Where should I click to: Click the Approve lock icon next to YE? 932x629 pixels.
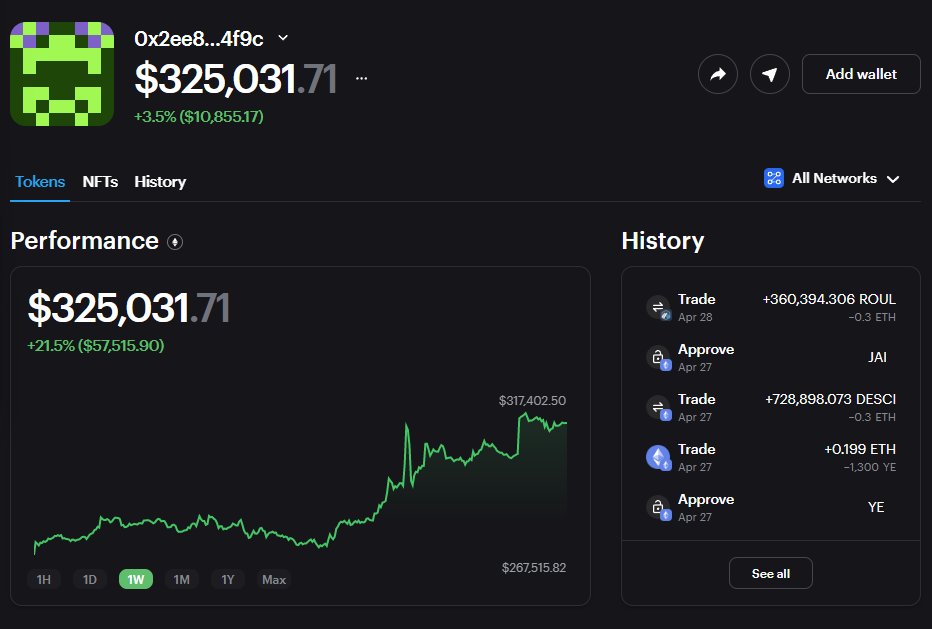660,507
